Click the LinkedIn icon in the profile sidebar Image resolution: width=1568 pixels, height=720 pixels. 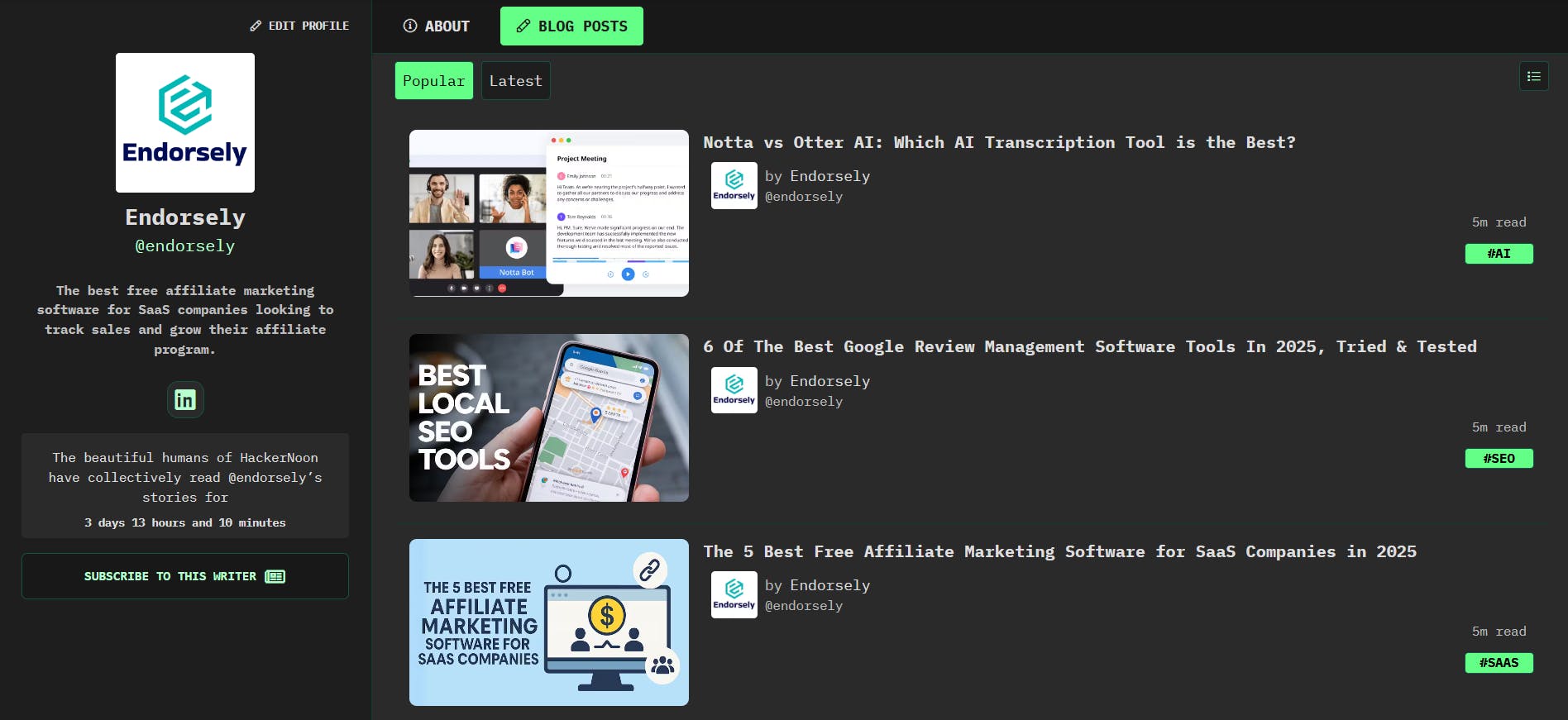185,400
